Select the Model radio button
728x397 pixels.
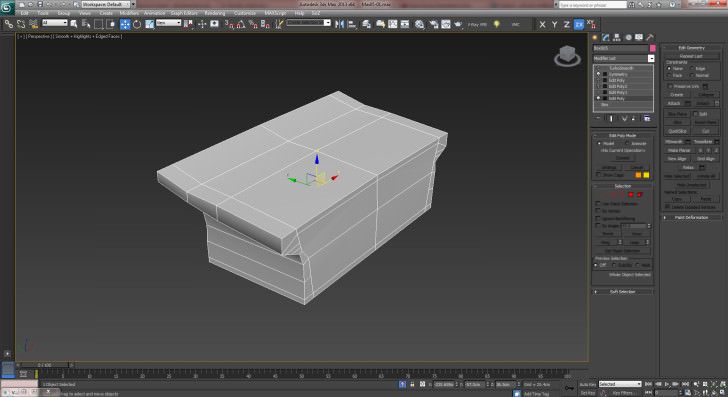click(600, 143)
